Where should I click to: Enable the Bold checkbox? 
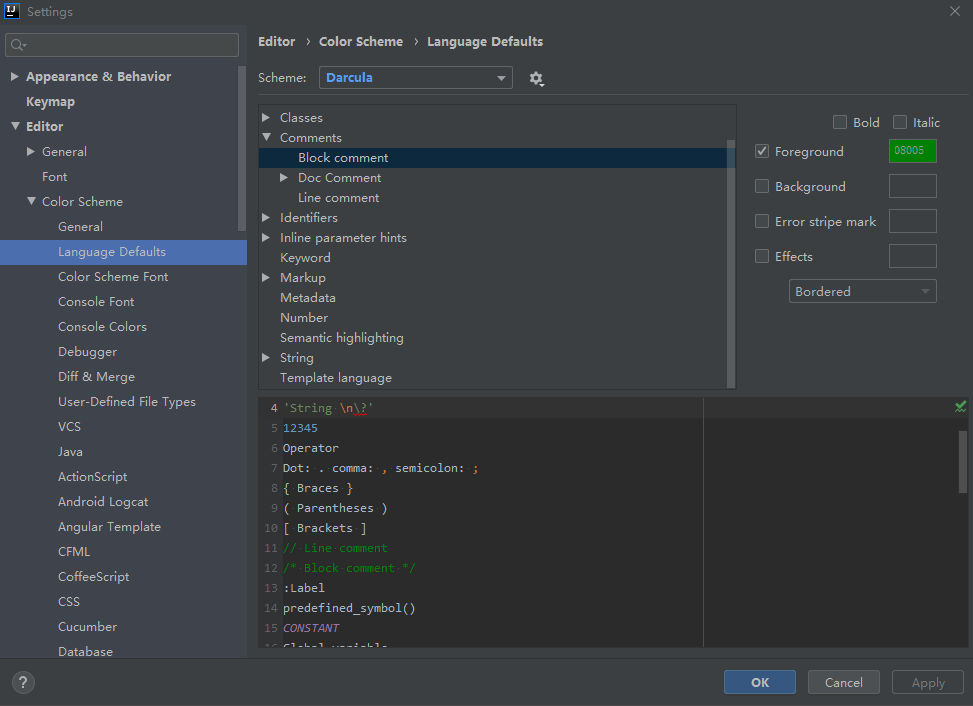tap(840, 122)
